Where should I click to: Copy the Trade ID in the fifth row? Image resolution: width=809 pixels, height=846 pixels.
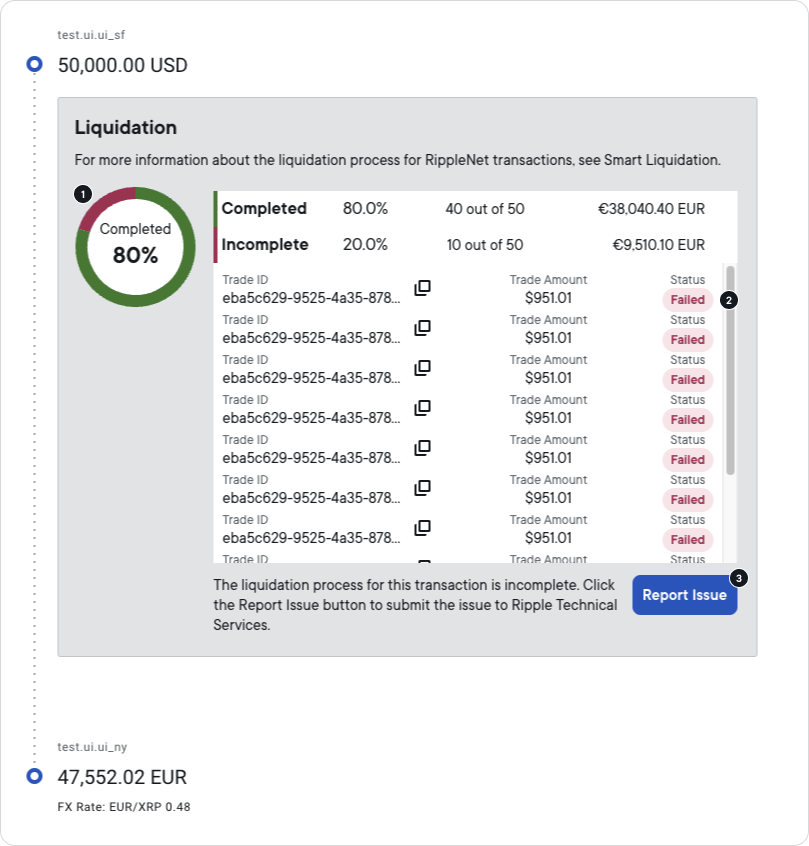(423, 447)
